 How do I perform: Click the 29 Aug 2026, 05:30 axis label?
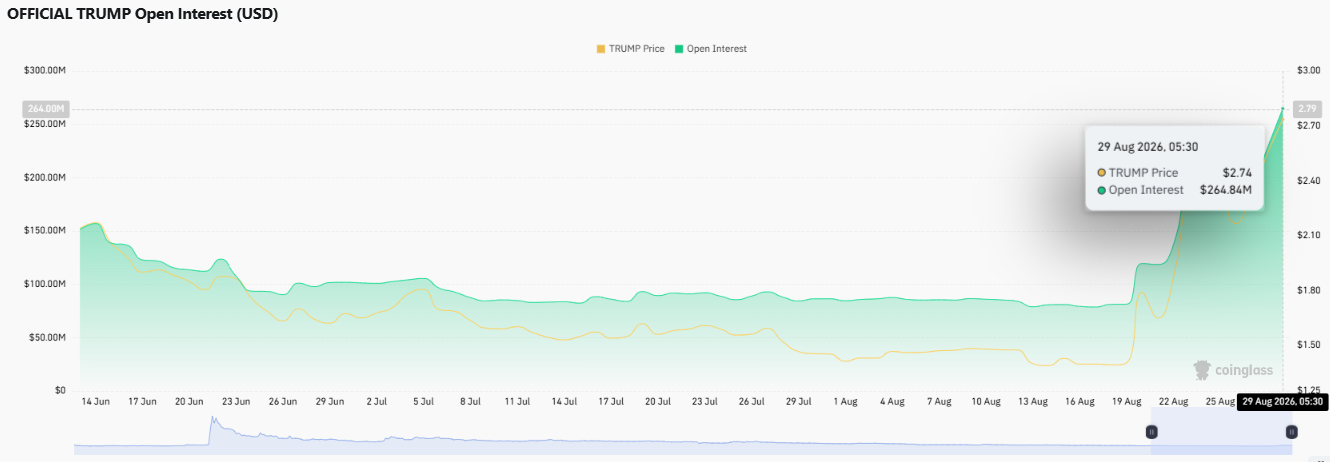1283,402
